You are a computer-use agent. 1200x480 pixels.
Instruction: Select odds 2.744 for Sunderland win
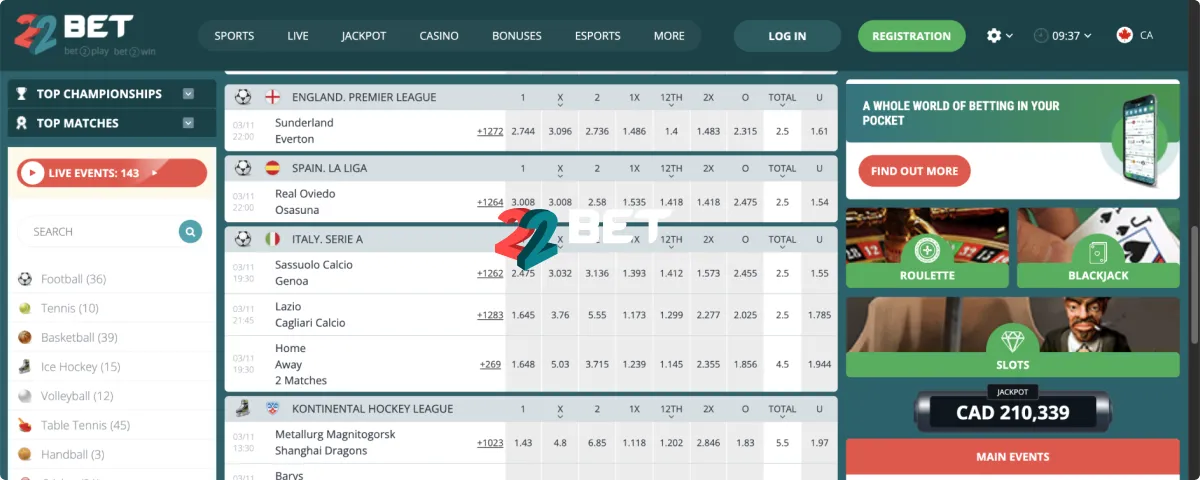(523, 131)
